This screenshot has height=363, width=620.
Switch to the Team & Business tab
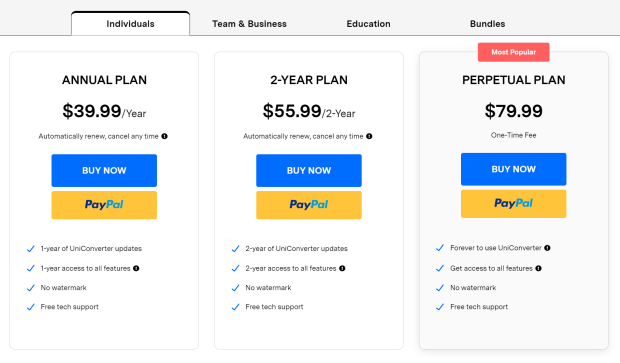pyautogui.click(x=249, y=24)
